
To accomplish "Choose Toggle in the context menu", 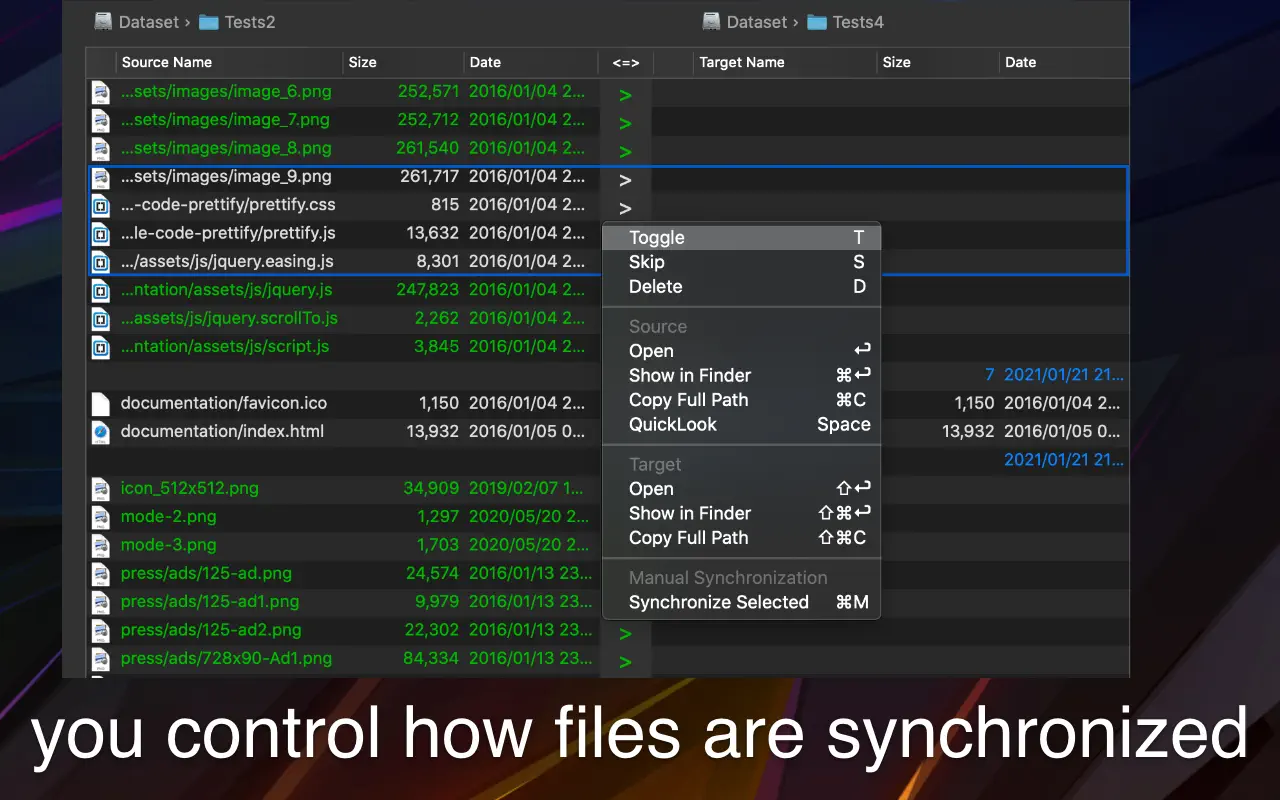I will [656, 238].
